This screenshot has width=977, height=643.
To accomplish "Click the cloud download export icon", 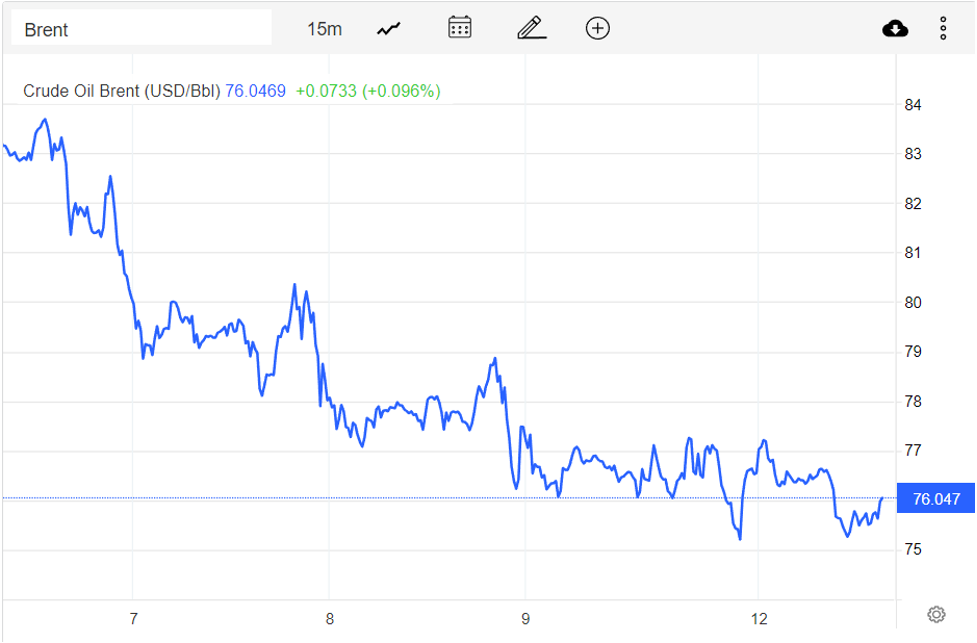I will pos(894,28).
